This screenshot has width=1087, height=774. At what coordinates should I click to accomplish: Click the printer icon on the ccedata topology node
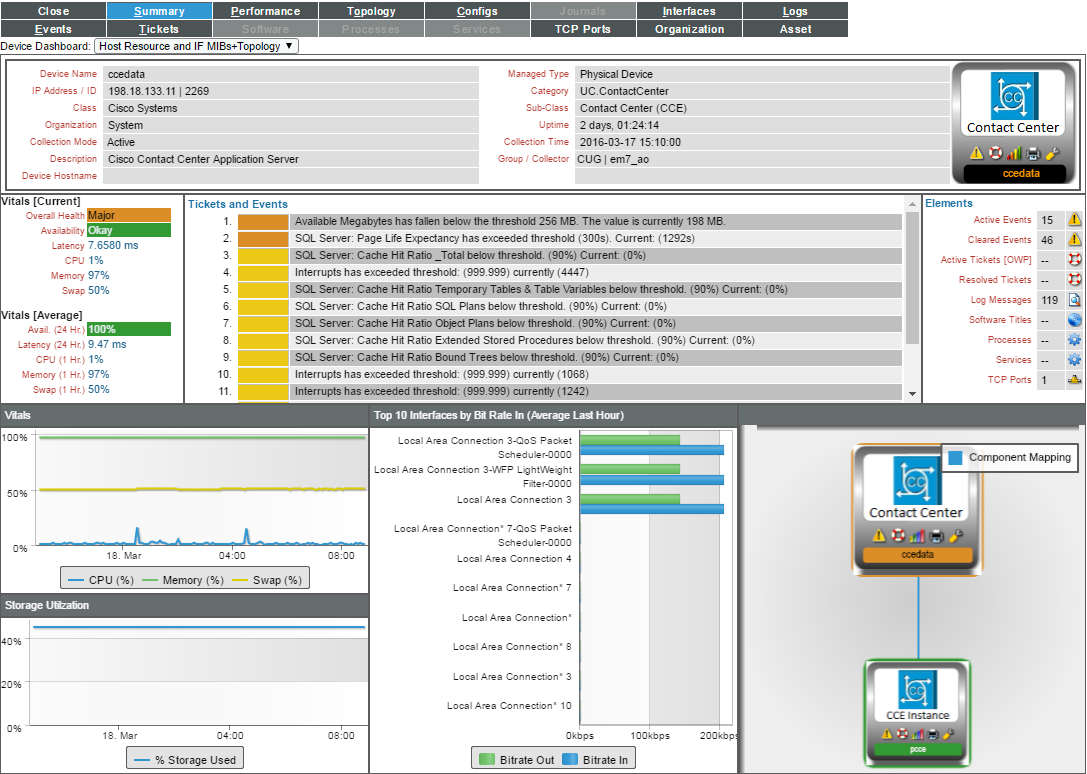[x=936, y=536]
